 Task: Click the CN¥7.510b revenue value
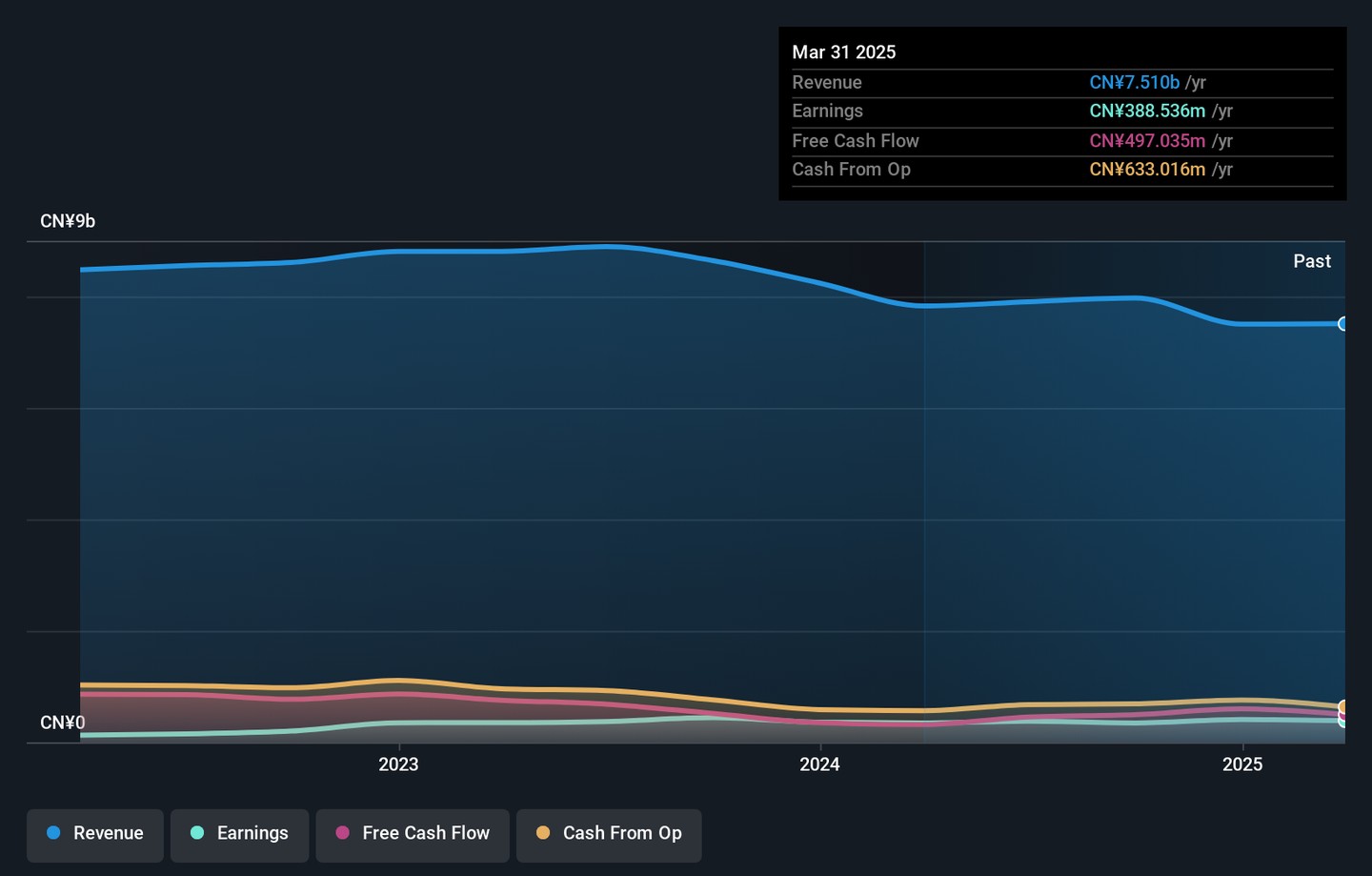1134,83
